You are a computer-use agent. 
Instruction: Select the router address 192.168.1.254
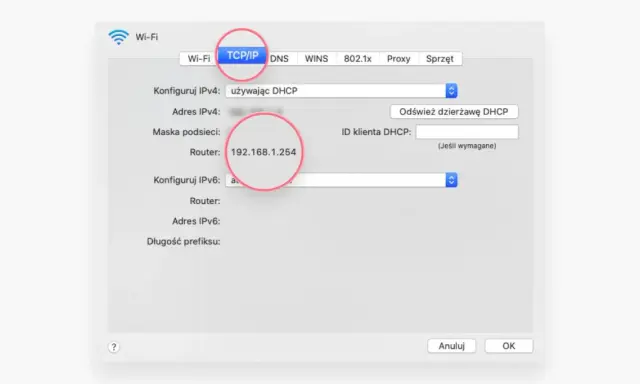[263, 152]
